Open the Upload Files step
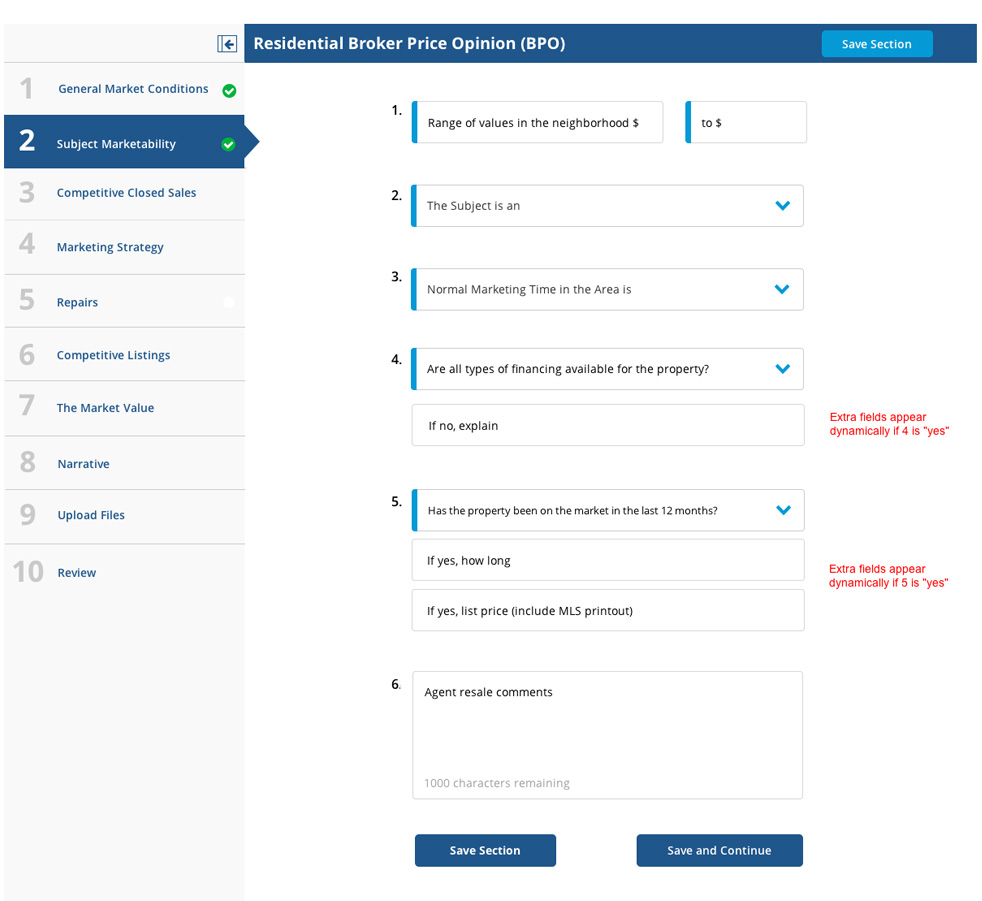 click(x=91, y=515)
